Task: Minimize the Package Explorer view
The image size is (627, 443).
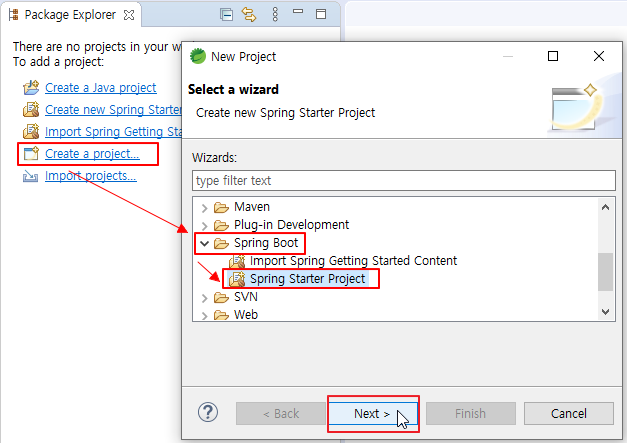Action: click(298, 12)
